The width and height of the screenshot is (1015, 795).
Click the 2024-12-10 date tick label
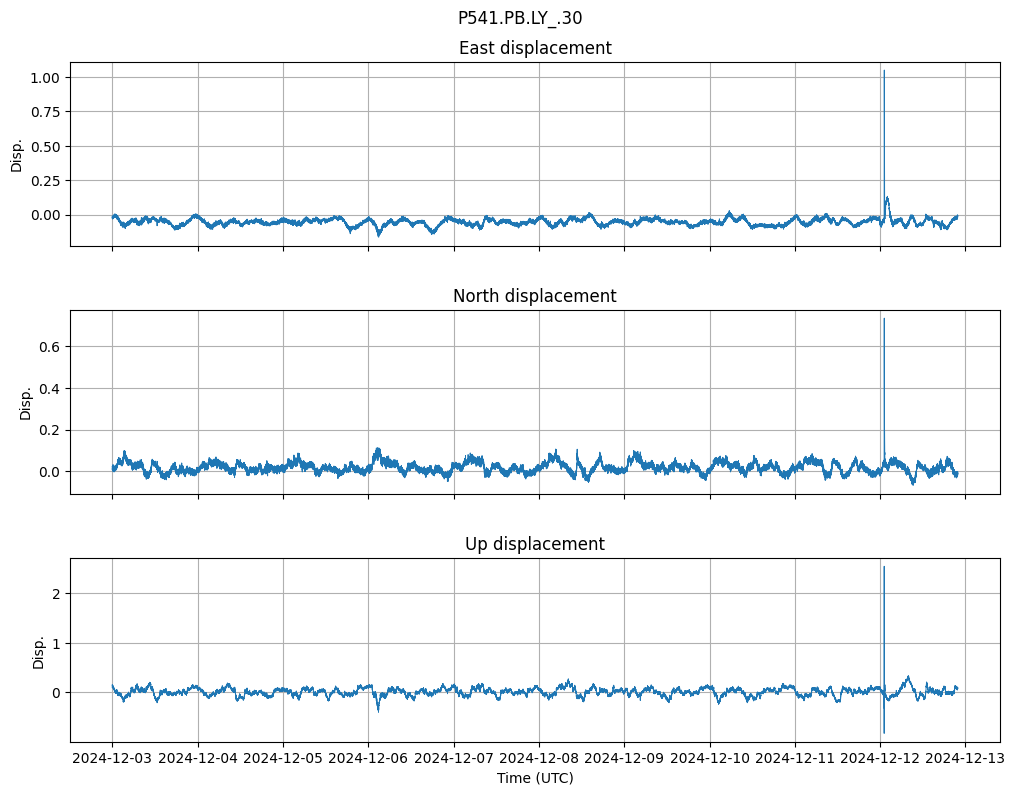point(710,759)
